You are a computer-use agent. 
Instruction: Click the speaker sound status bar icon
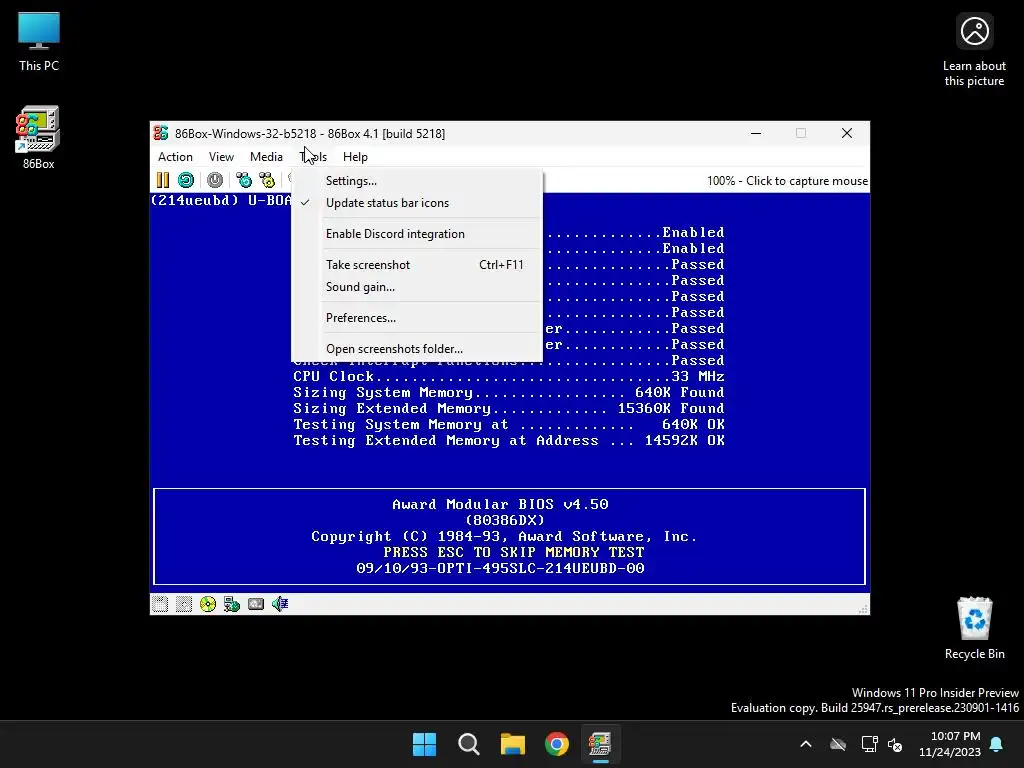[280, 604]
